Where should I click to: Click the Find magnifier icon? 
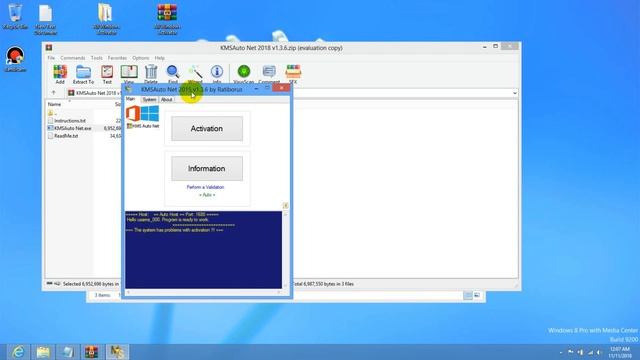(173, 74)
